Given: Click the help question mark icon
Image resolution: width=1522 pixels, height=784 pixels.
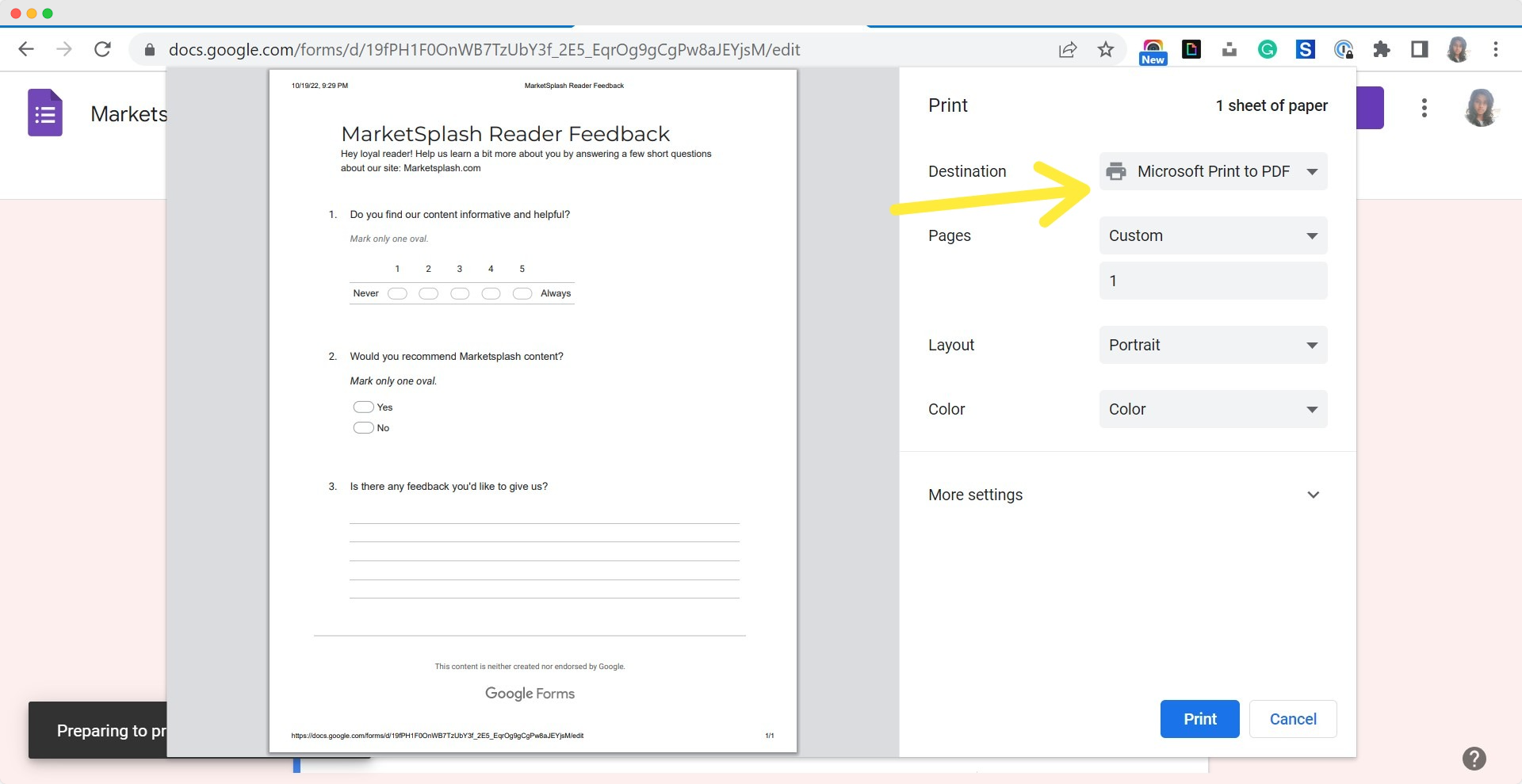Looking at the screenshot, I should 1474,759.
